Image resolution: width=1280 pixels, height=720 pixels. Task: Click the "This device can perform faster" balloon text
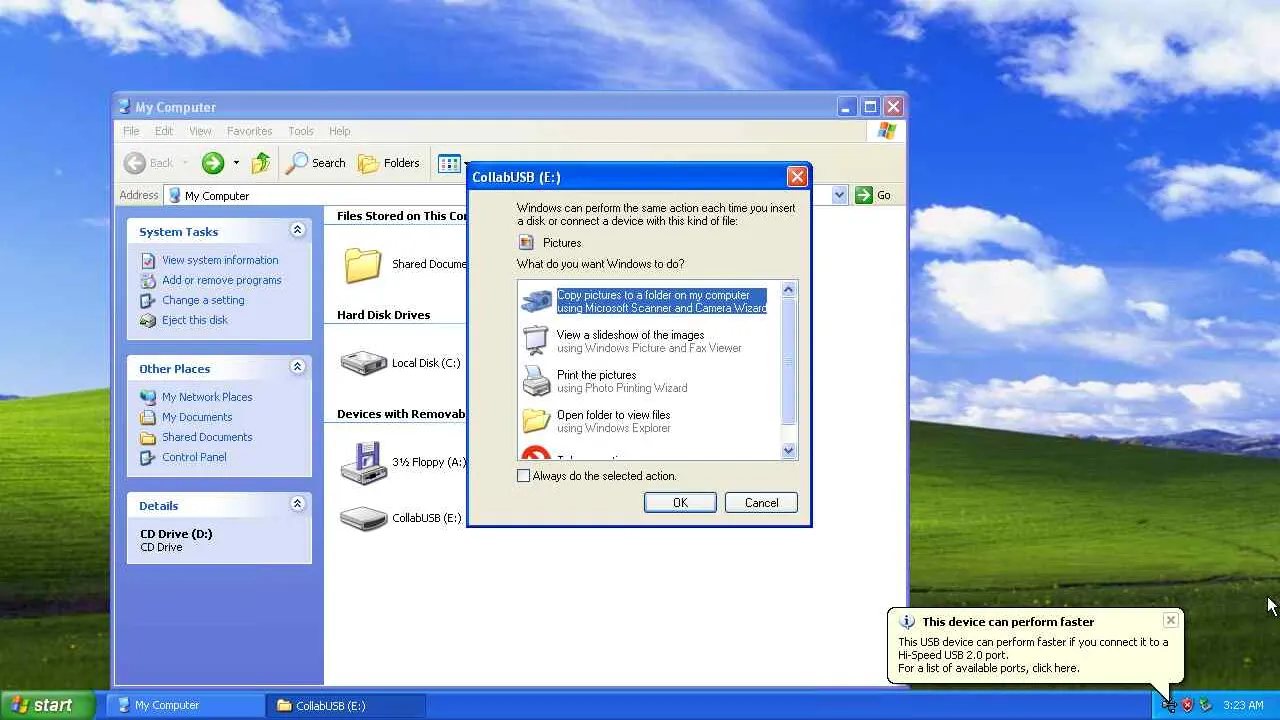pyautogui.click(x=1008, y=622)
